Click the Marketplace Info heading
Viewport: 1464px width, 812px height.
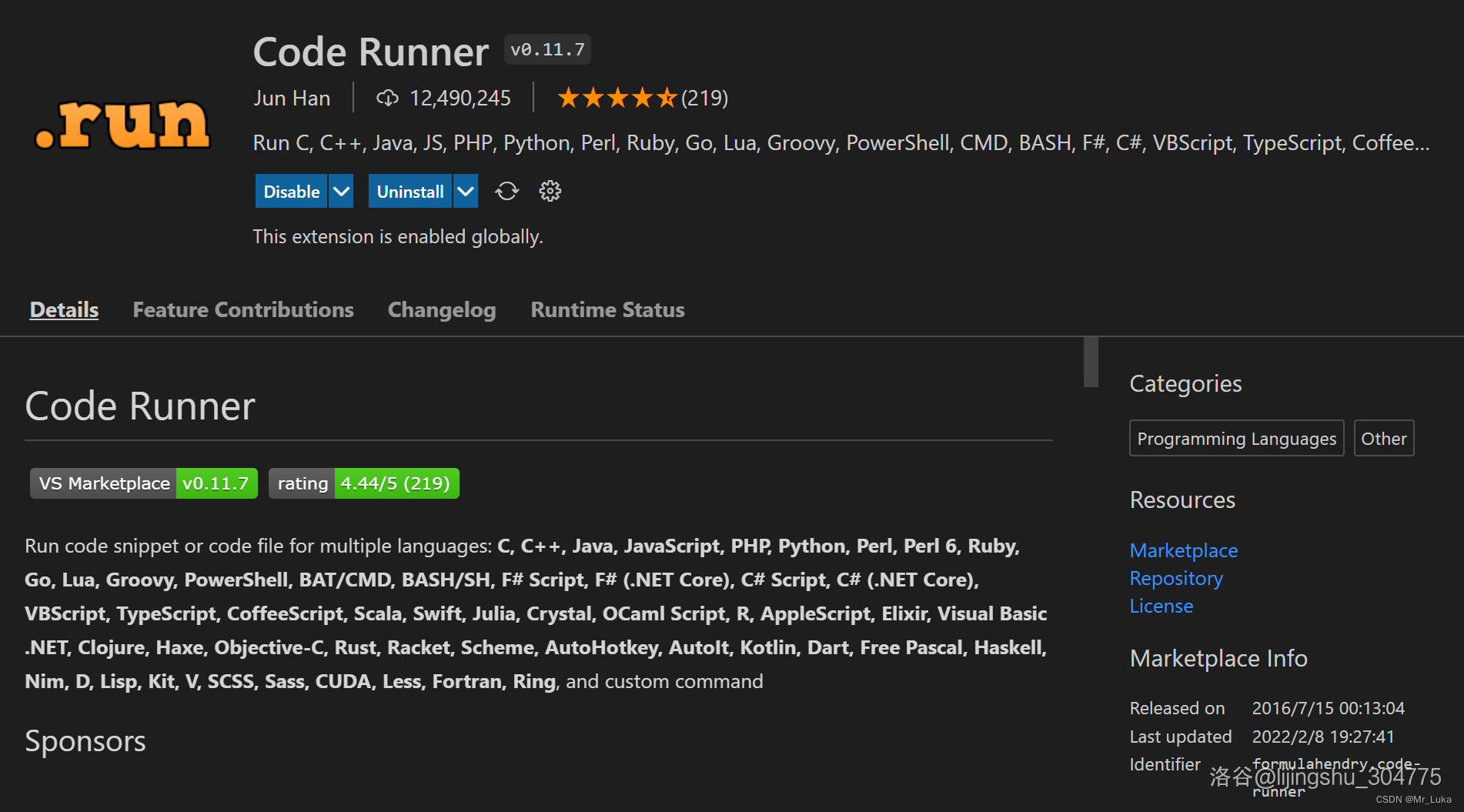click(1218, 658)
